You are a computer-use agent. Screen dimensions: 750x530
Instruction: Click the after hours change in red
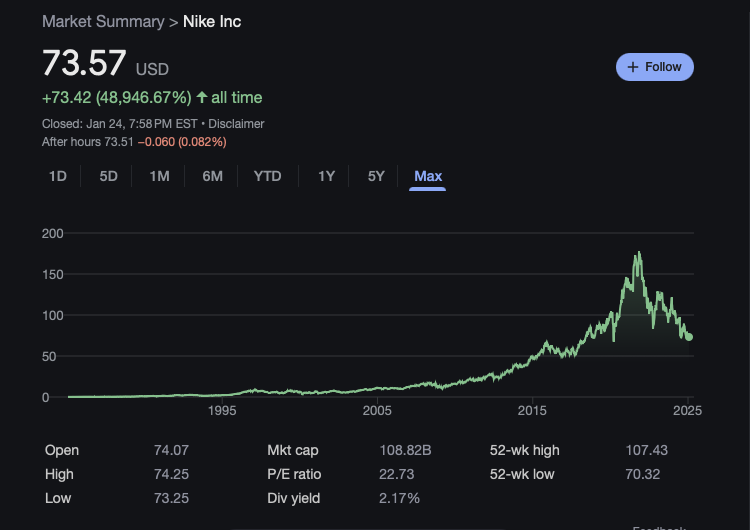tap(182, 142)
